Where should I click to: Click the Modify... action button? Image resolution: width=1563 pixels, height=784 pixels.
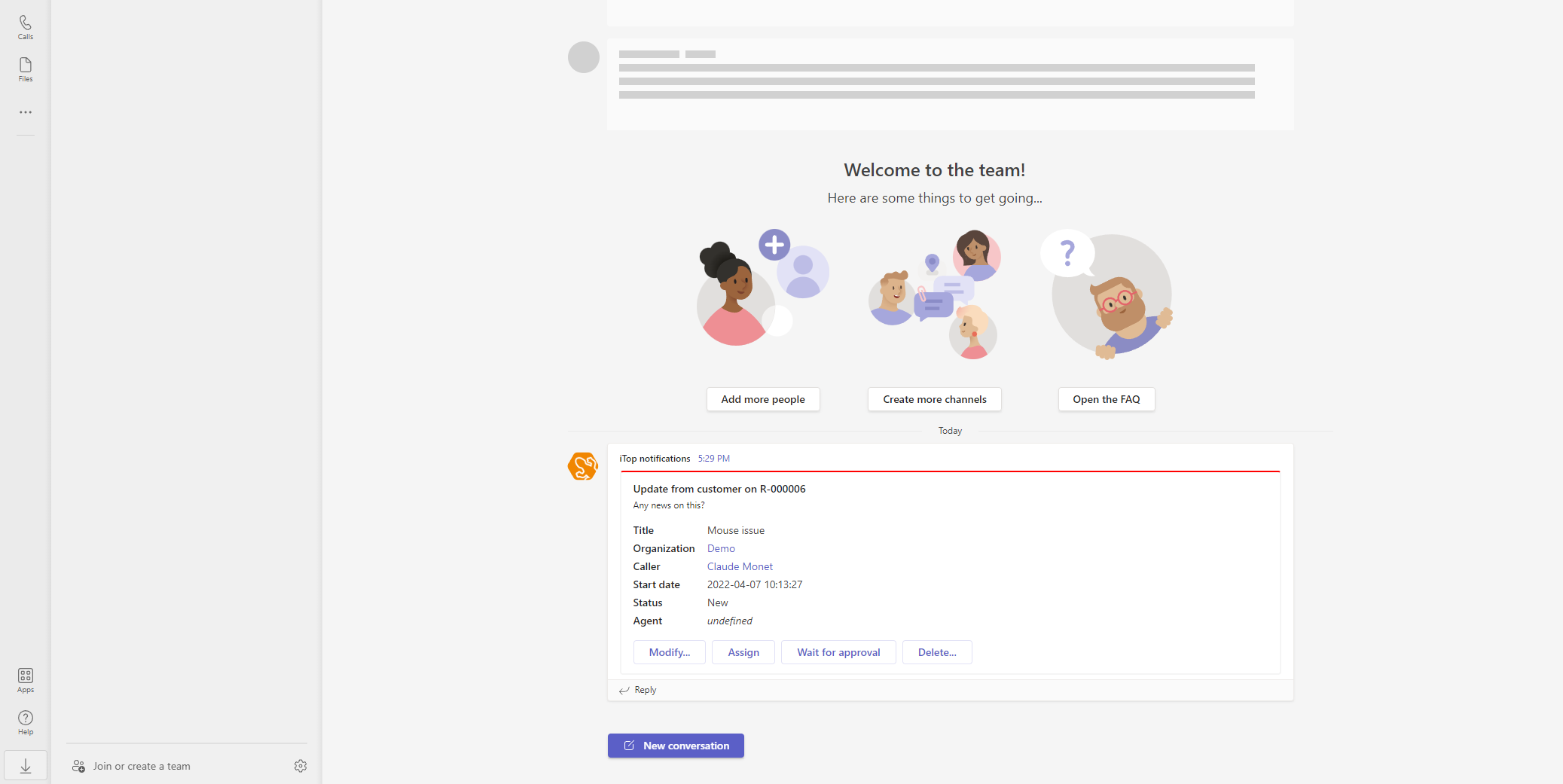tap(669, 652)
